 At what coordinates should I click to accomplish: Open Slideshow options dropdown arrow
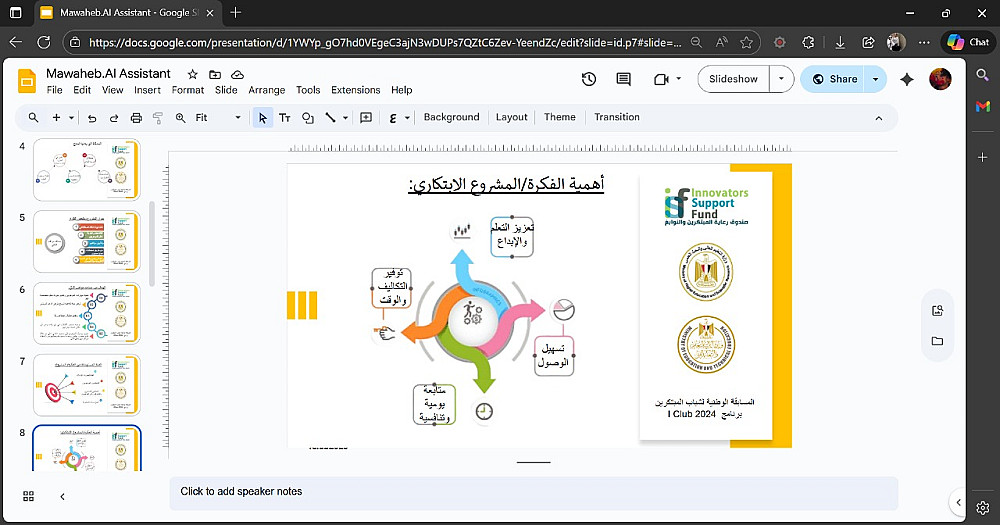[781, 79]
